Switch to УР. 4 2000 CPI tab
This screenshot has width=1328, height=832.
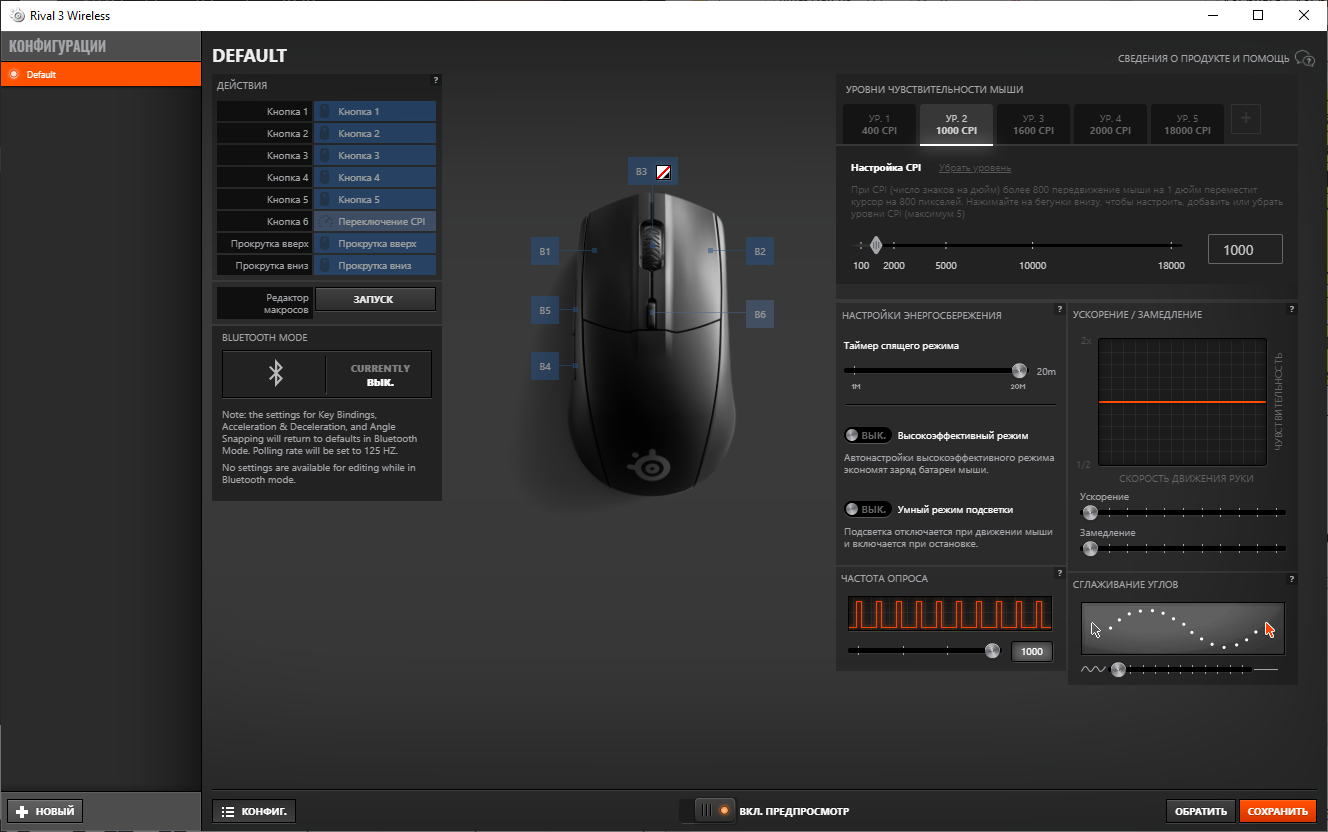tap(1110, 124)
